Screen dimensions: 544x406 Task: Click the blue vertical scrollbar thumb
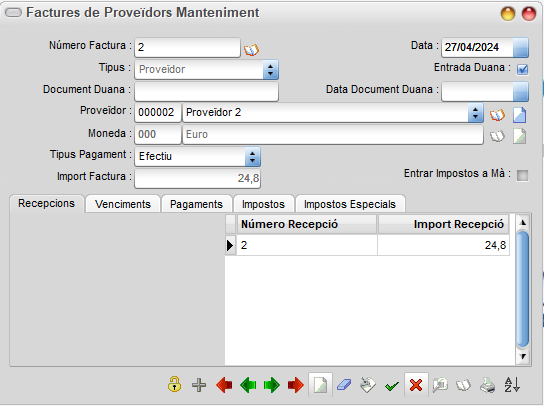(x=523, y=290)
